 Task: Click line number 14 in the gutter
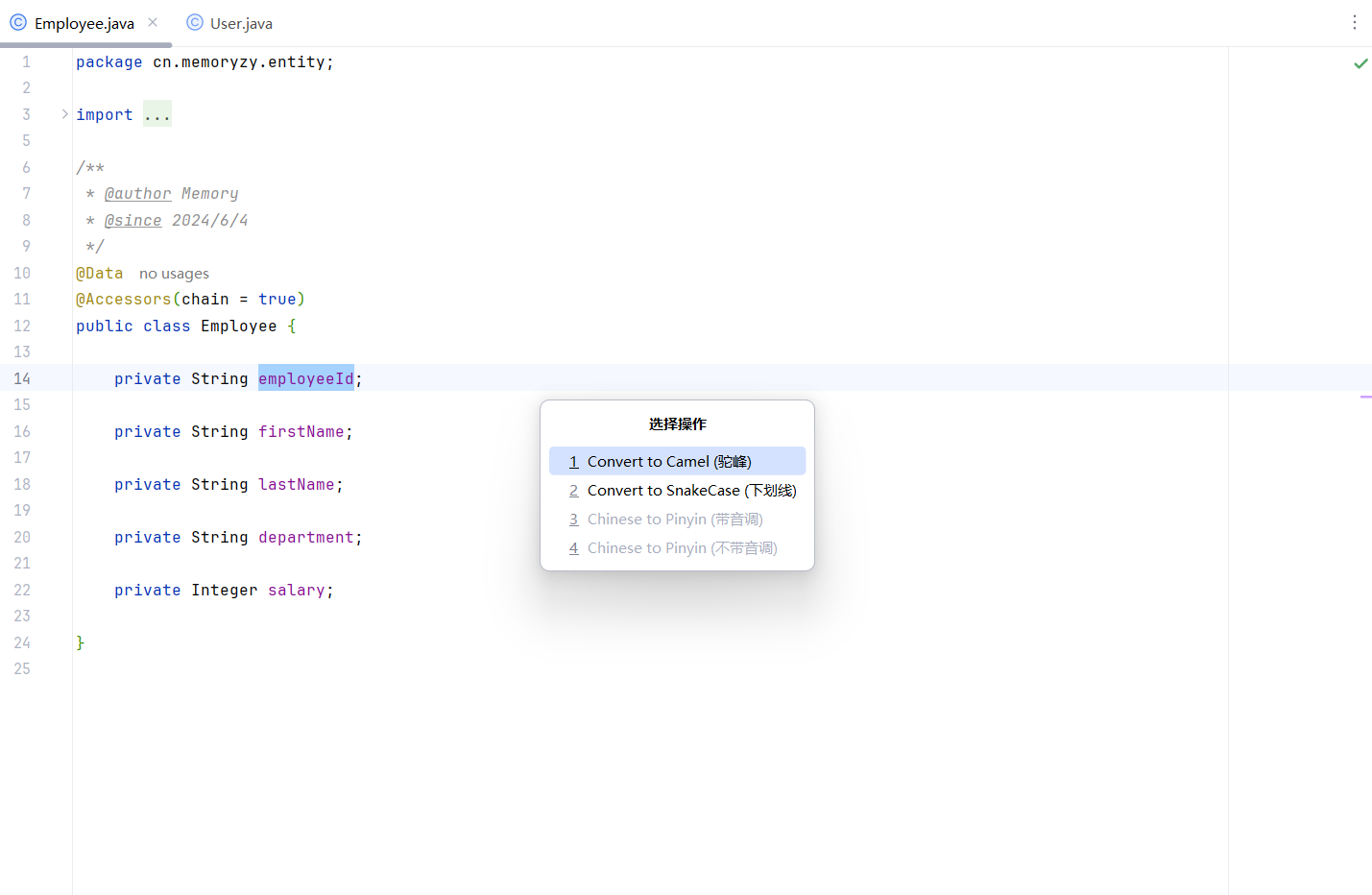(22, 378)
